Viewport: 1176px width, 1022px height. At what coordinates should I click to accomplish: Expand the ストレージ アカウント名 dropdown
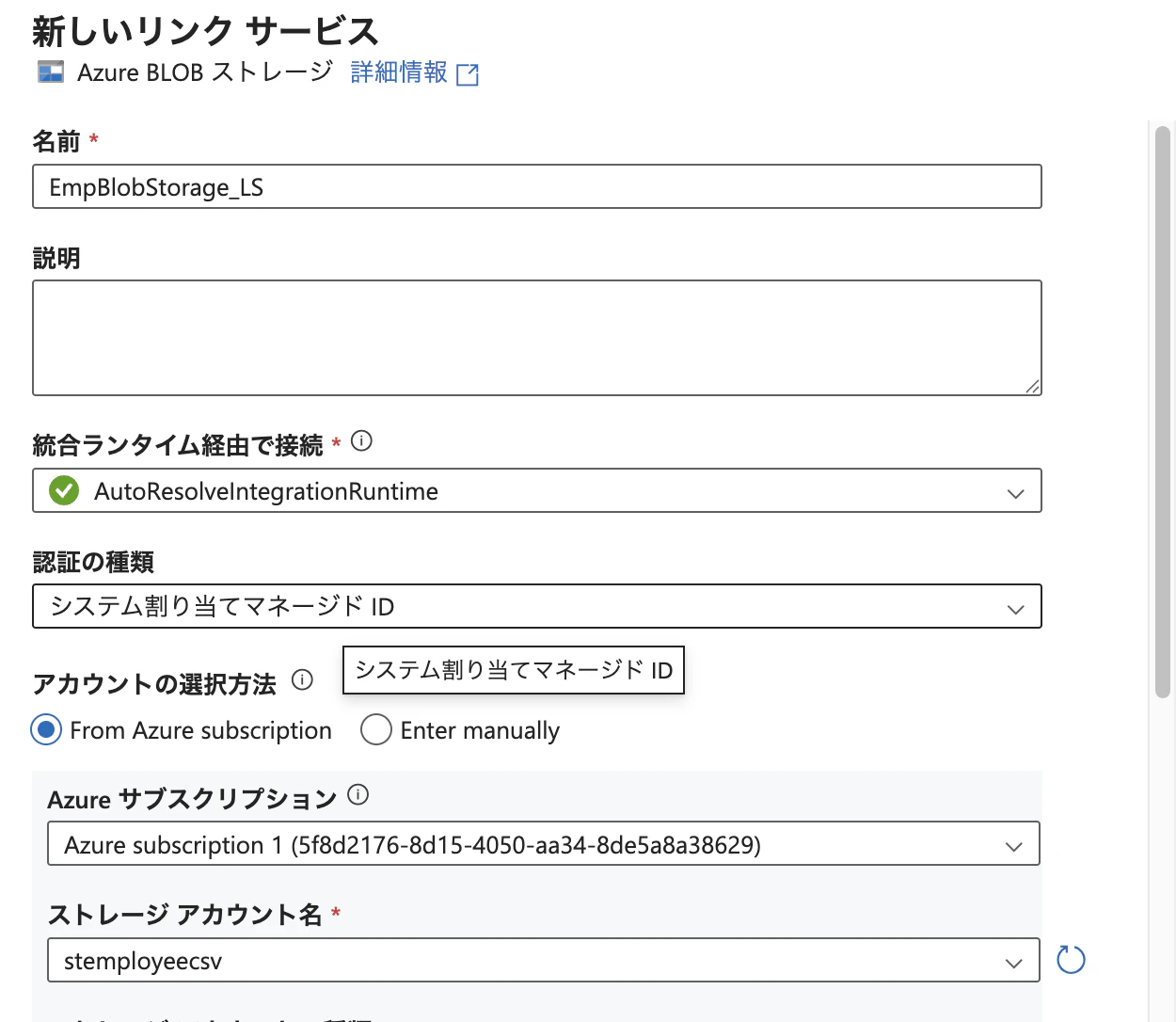1013,962
